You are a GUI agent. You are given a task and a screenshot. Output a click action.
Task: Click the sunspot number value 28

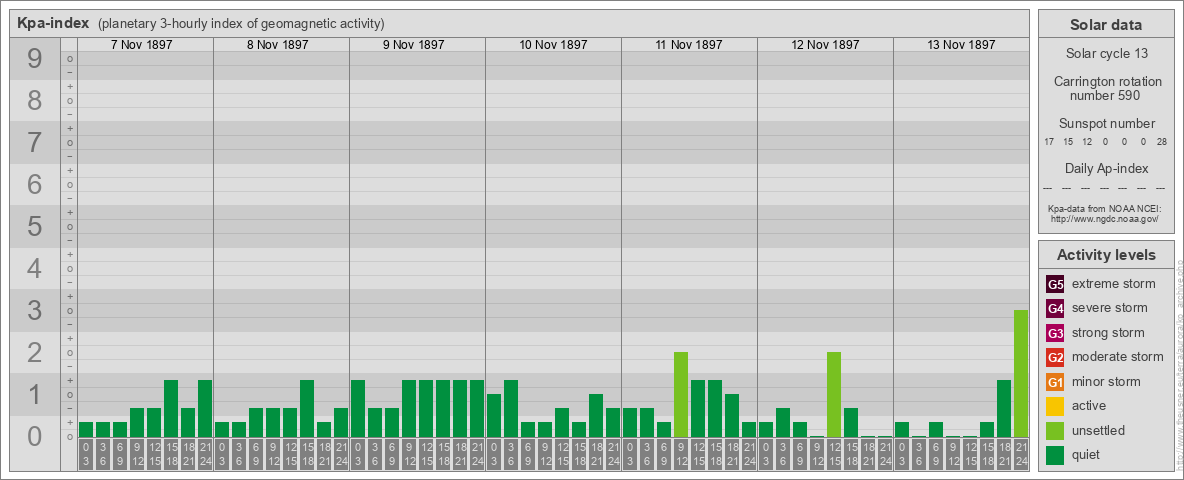click(1161, 142)
